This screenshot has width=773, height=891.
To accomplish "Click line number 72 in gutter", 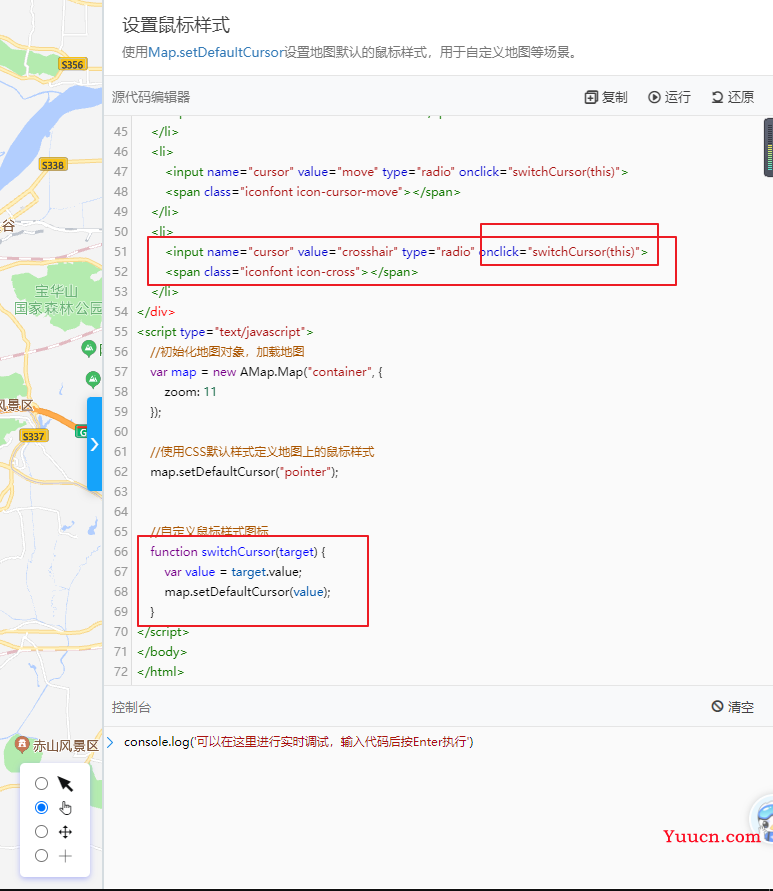I will pos(120,672).
